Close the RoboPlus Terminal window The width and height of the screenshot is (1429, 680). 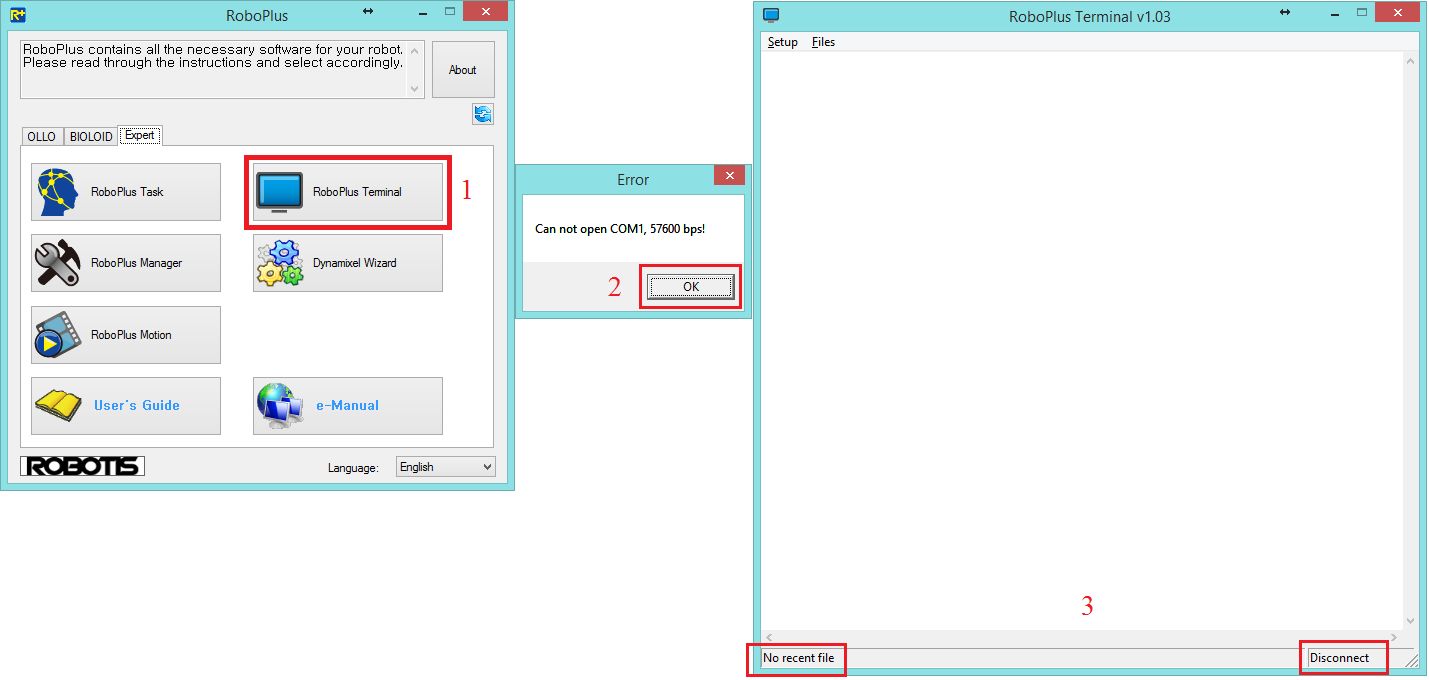click(x=1397, y=11)
